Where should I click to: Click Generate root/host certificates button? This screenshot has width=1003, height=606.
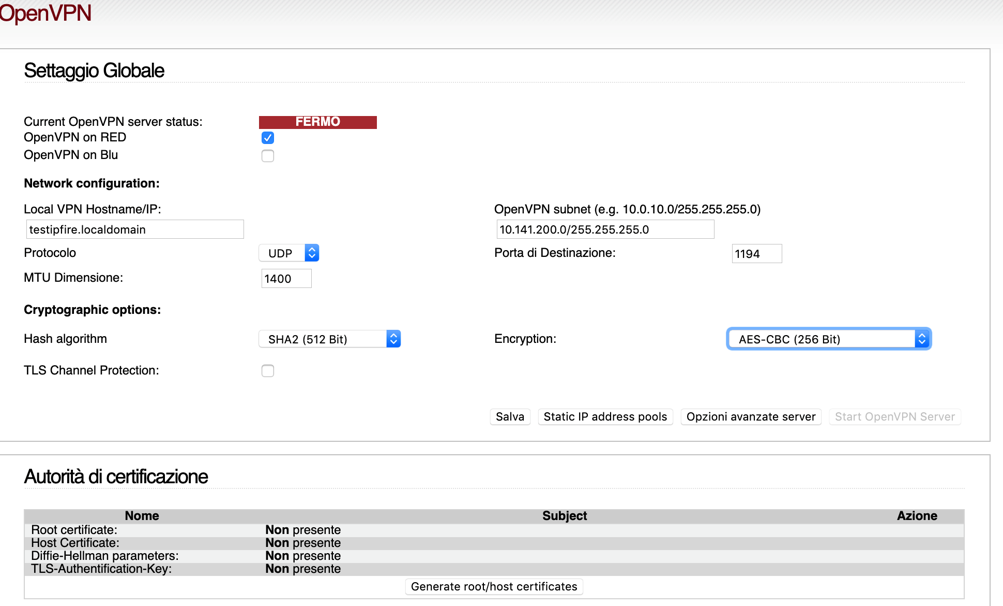click(x=494, y=586)
